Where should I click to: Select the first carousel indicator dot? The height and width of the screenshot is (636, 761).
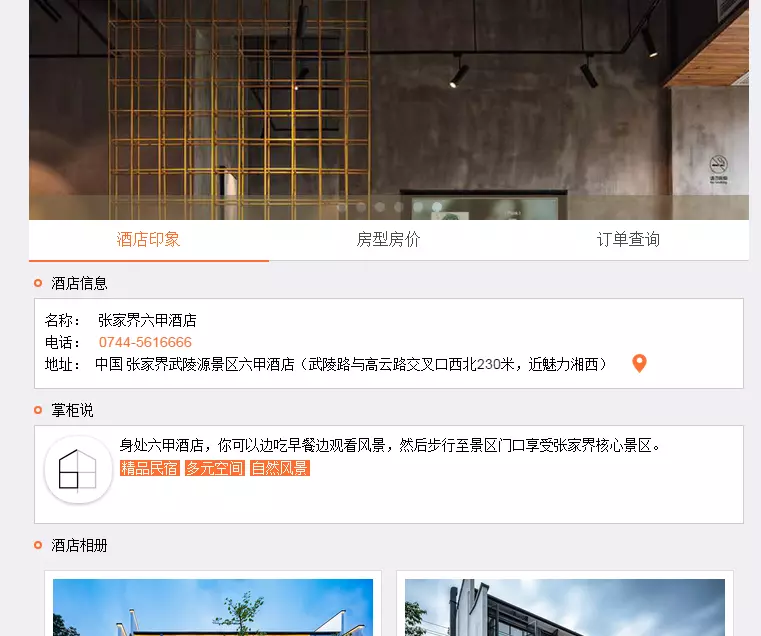pyautogui.click(x=342, y=207)
